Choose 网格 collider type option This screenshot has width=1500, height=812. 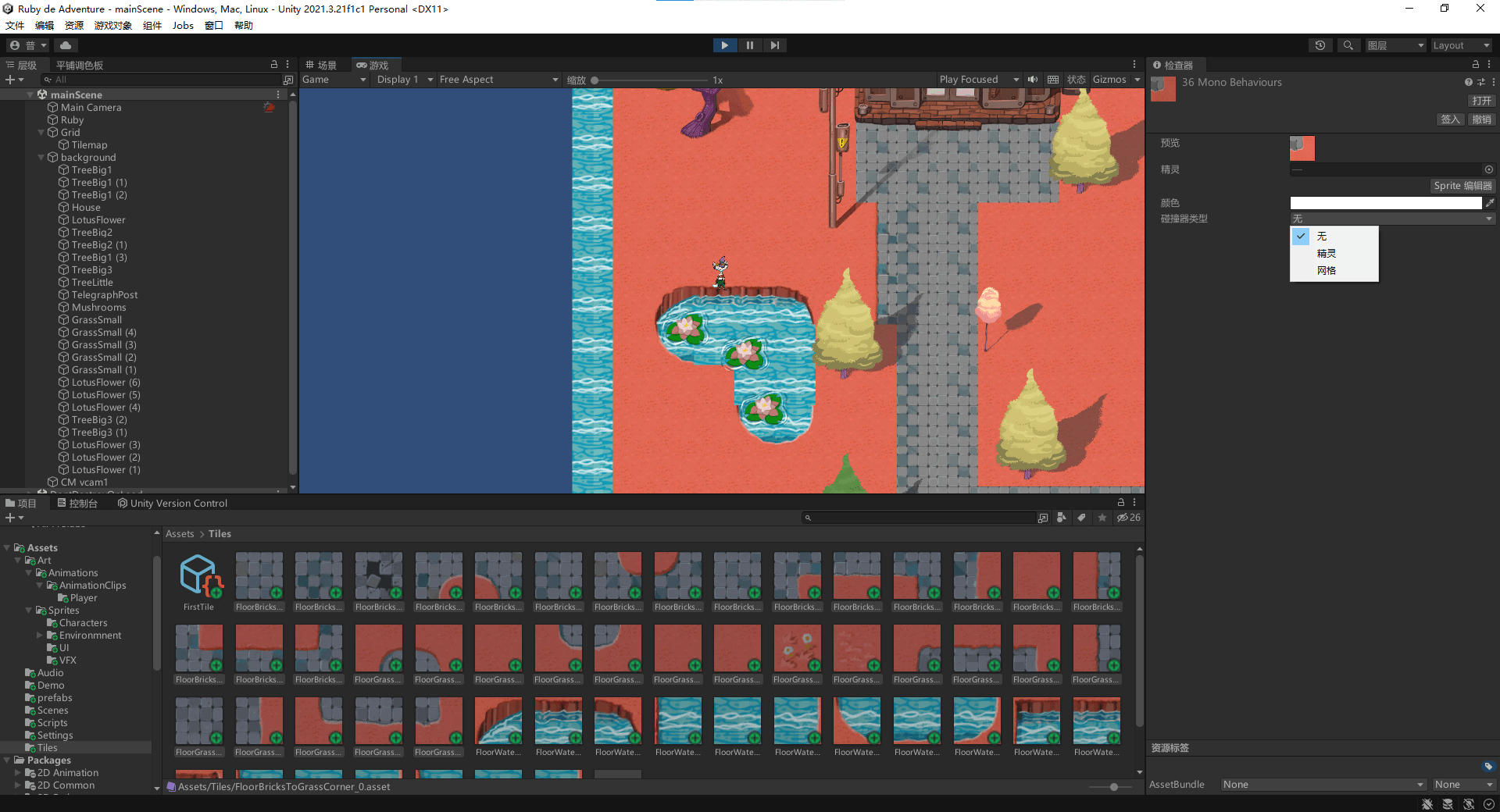pos(1334,270)
